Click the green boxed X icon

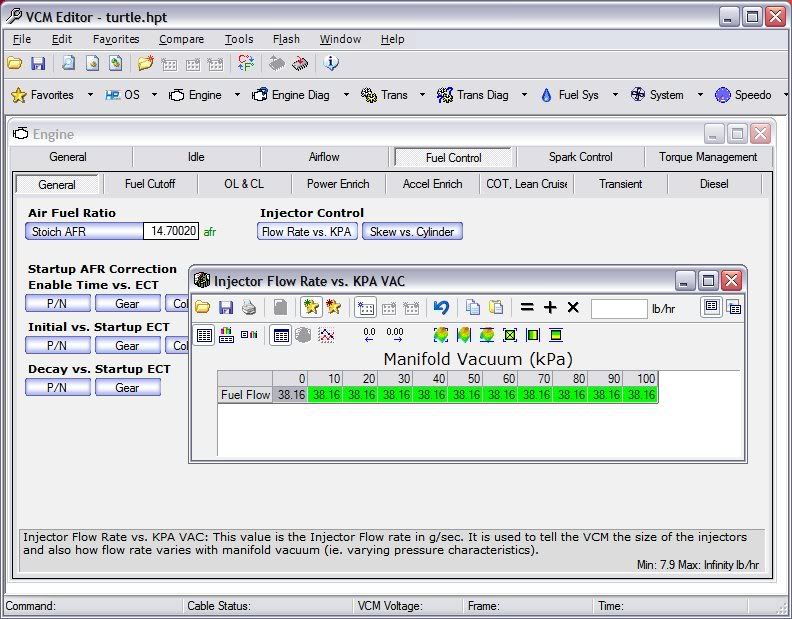pos(510,335)
